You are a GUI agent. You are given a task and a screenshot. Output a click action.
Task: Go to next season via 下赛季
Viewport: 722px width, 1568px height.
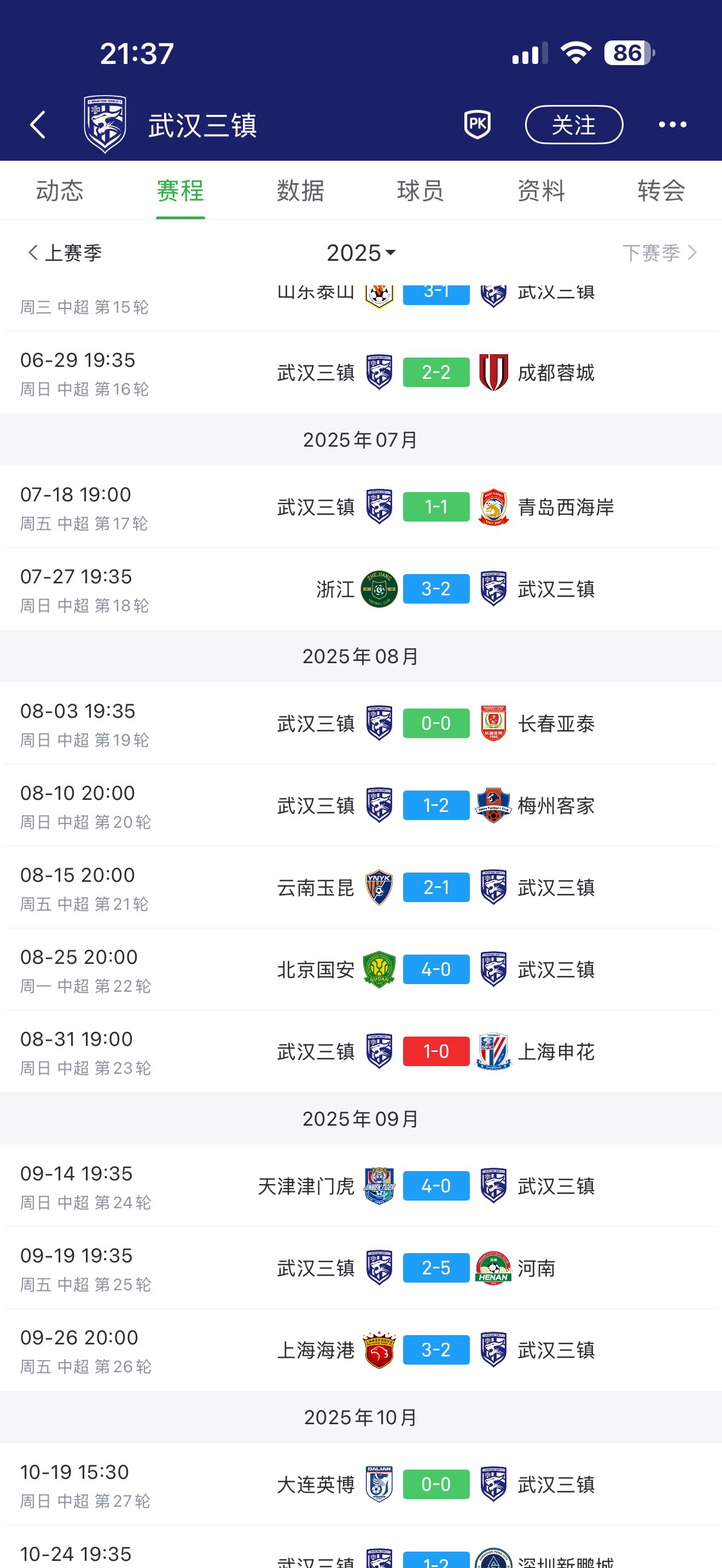point(659,253)
